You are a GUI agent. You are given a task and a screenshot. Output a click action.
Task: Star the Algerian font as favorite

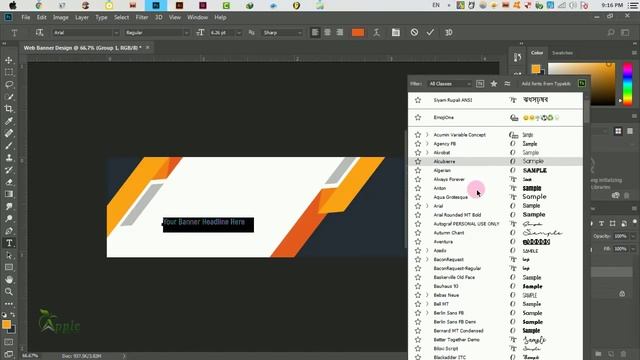click(418, 171)
